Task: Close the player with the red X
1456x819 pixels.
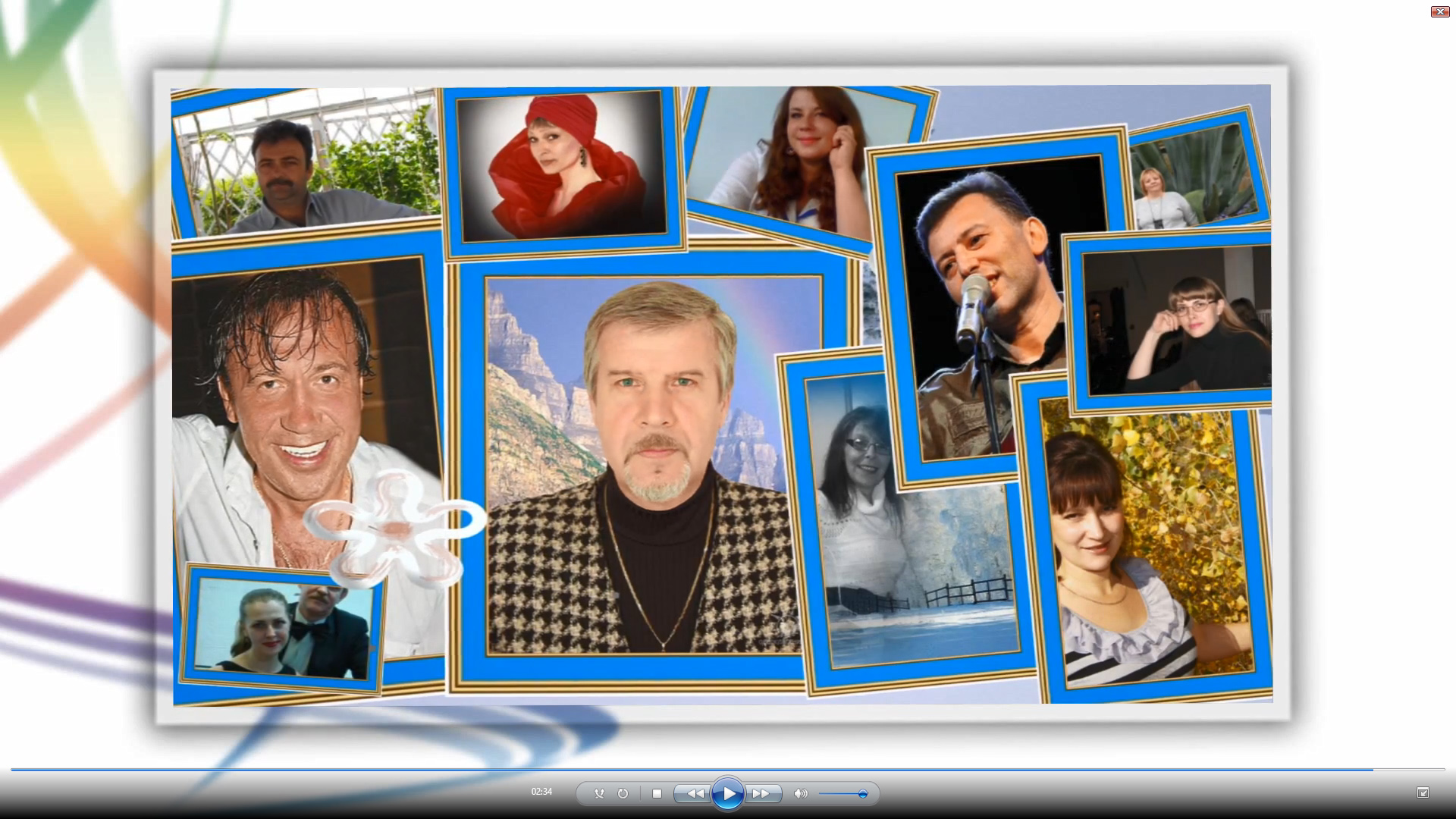Action: tap(1439, 11)
